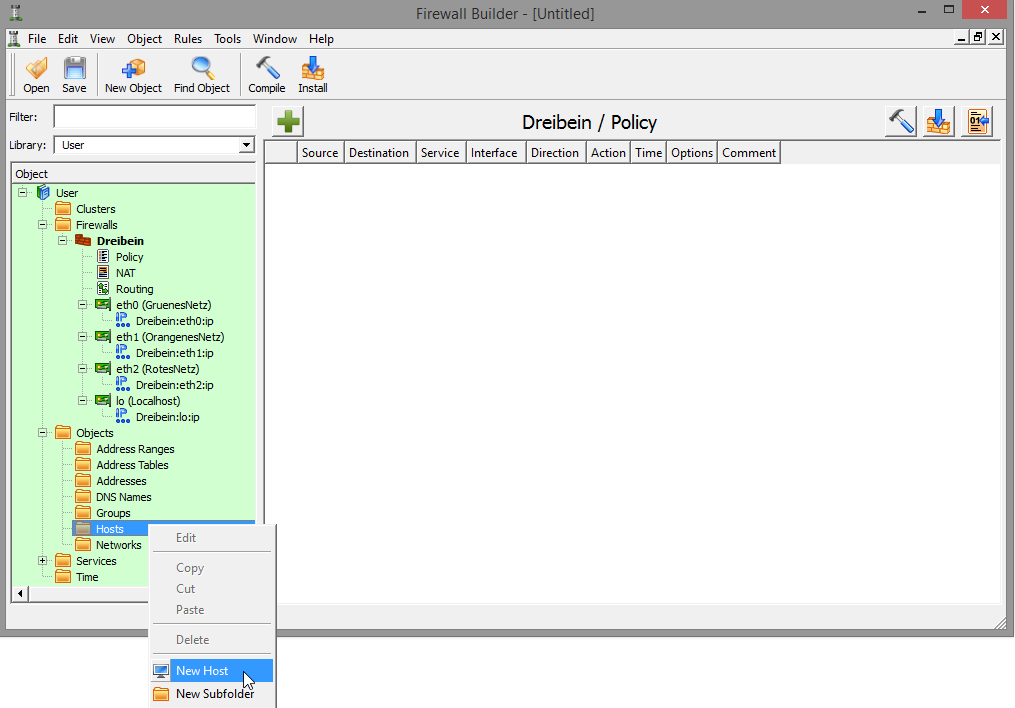Select the NAT ruleset in tree

125,273
